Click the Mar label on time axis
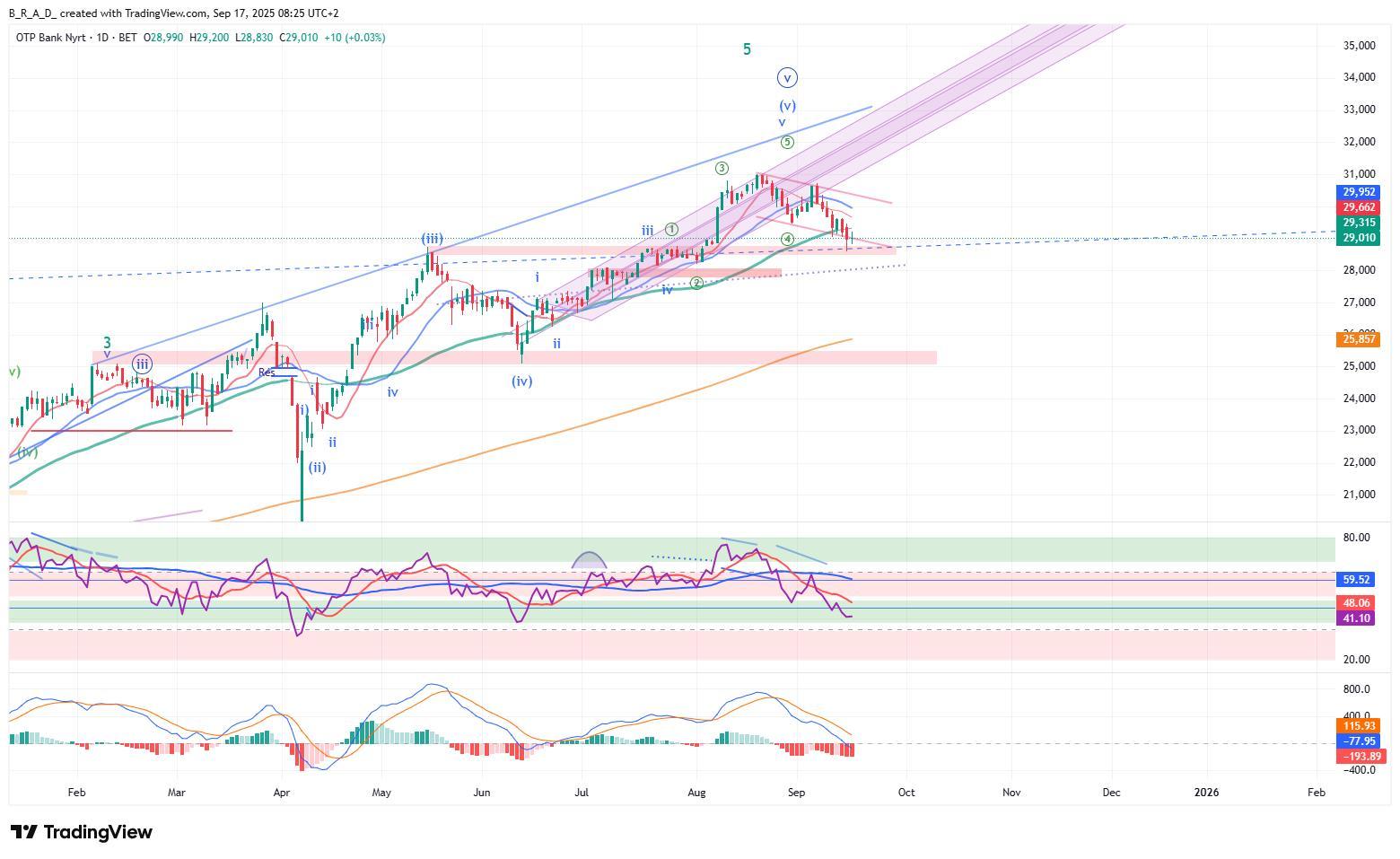The height and width of the screenshot is (859, 1400). [177, 793]
